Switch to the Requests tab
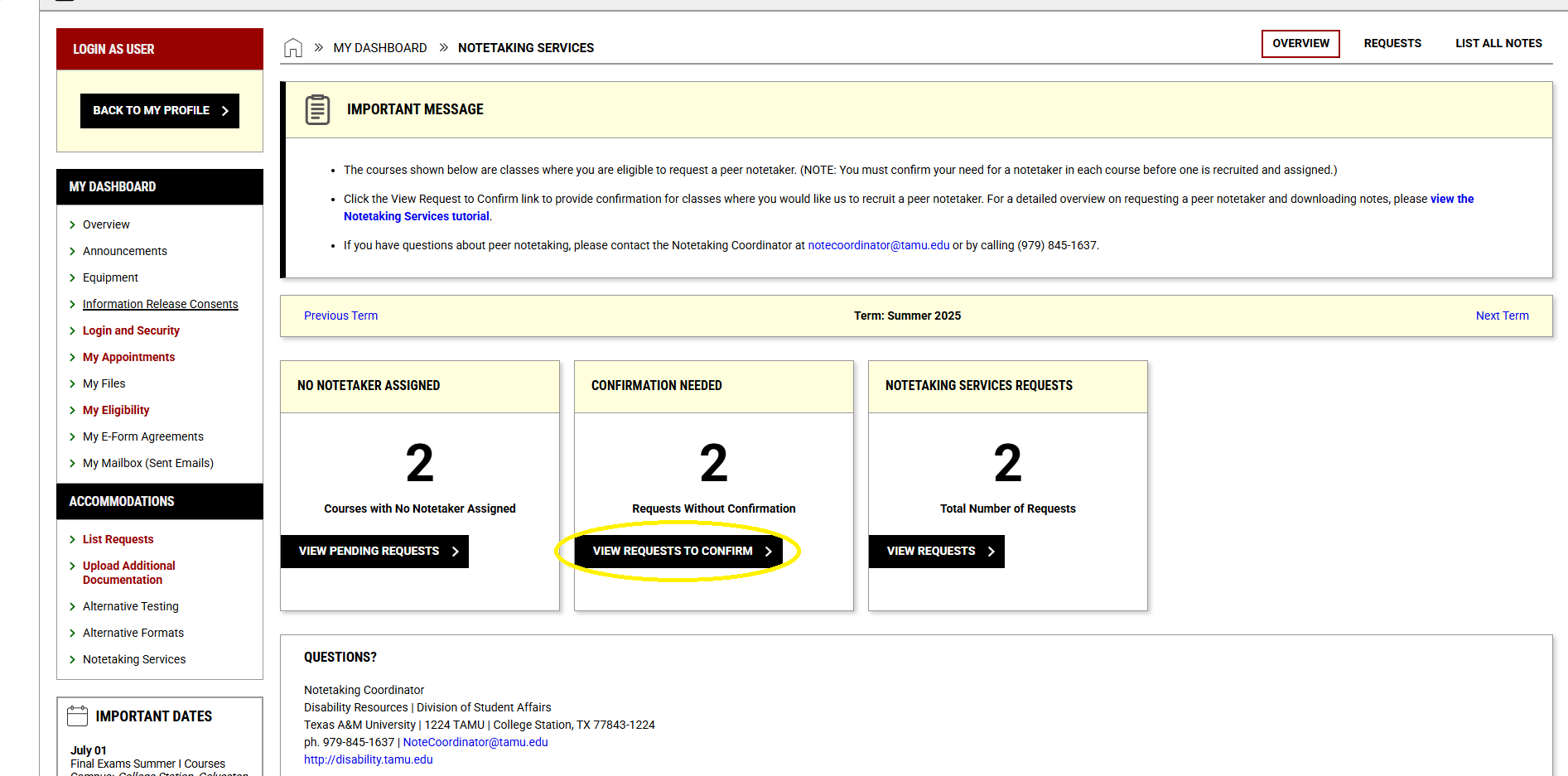 1392,44
